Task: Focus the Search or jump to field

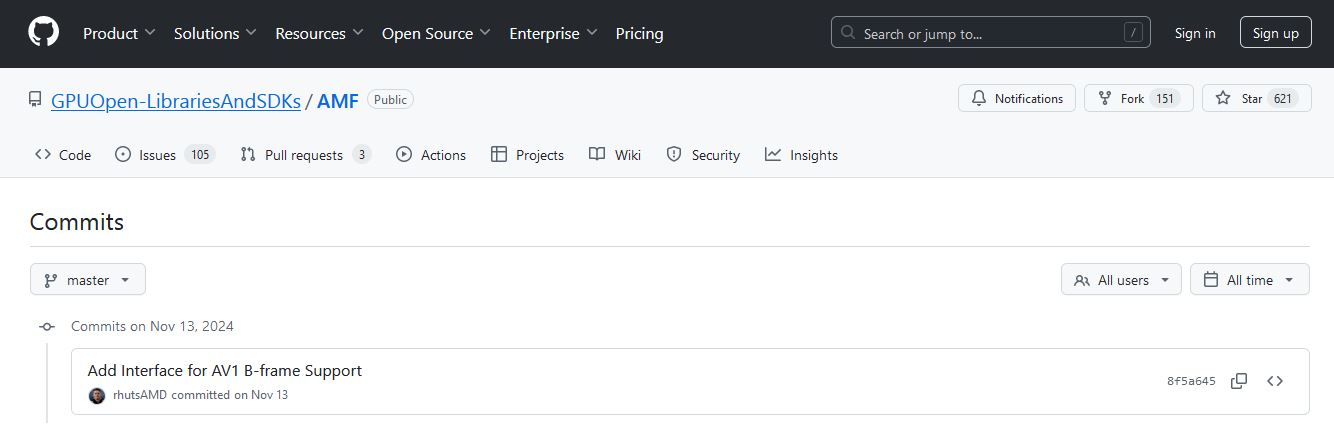Action: [x=990, y=33]
